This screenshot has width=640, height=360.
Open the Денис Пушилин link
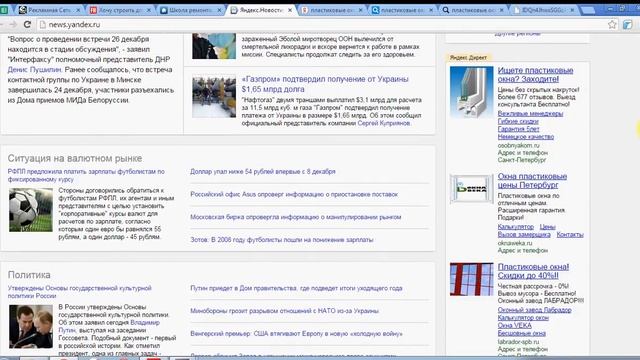pos(34,70)
